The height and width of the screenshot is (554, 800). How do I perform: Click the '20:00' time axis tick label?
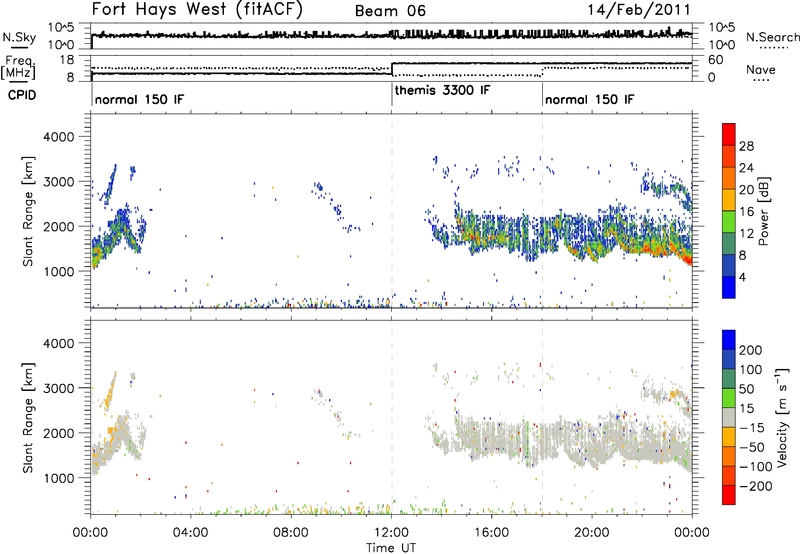[x=592, y=533]
